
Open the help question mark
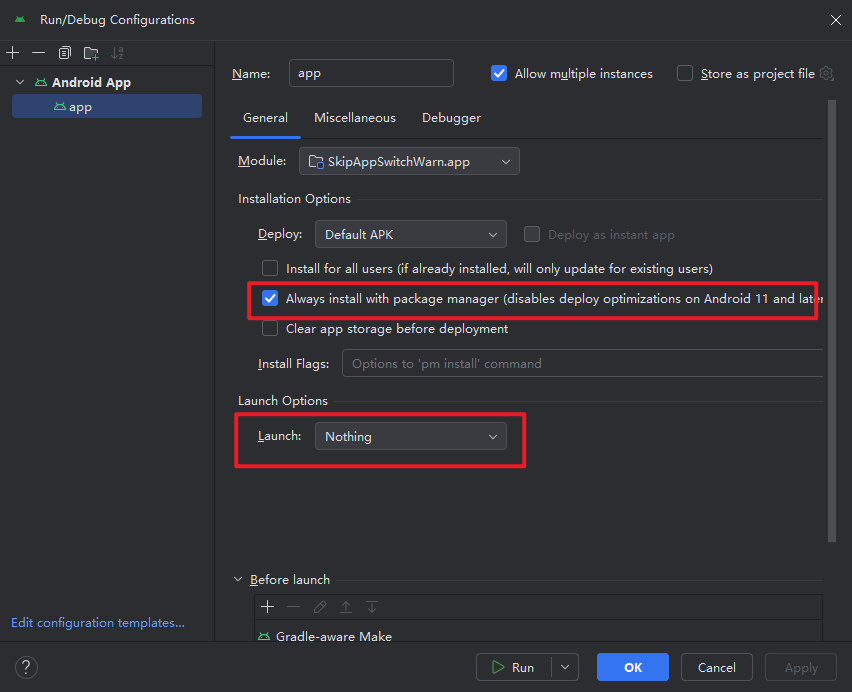click(x=26, y=667)
